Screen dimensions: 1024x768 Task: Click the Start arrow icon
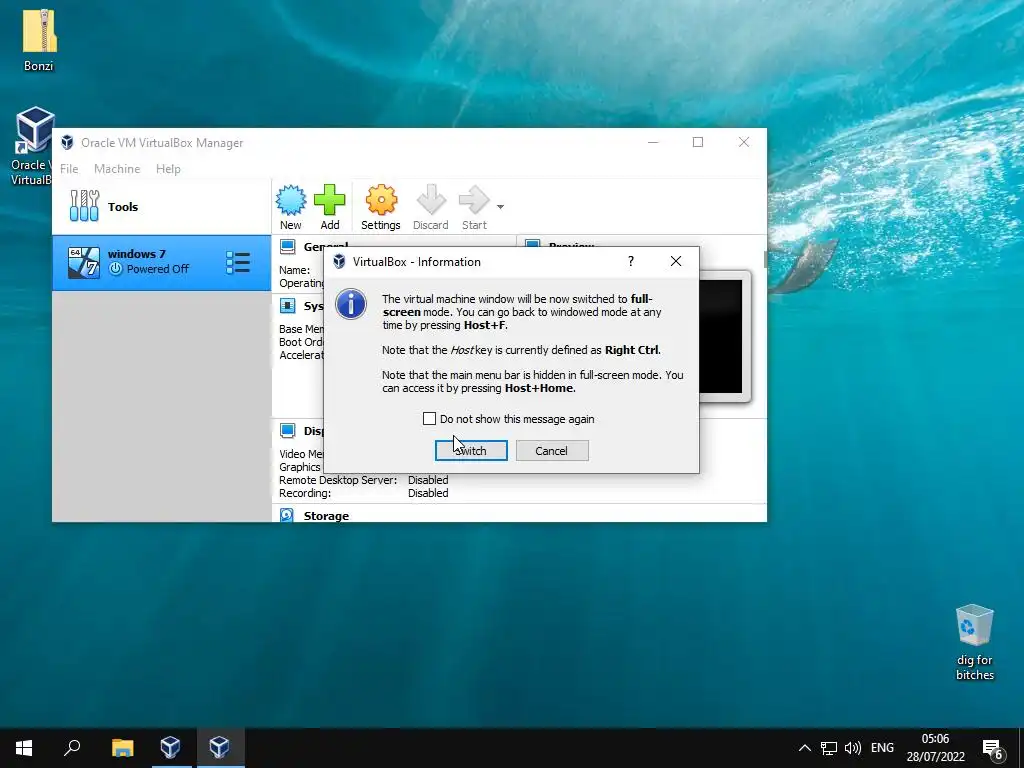click(x=474, y=200)
